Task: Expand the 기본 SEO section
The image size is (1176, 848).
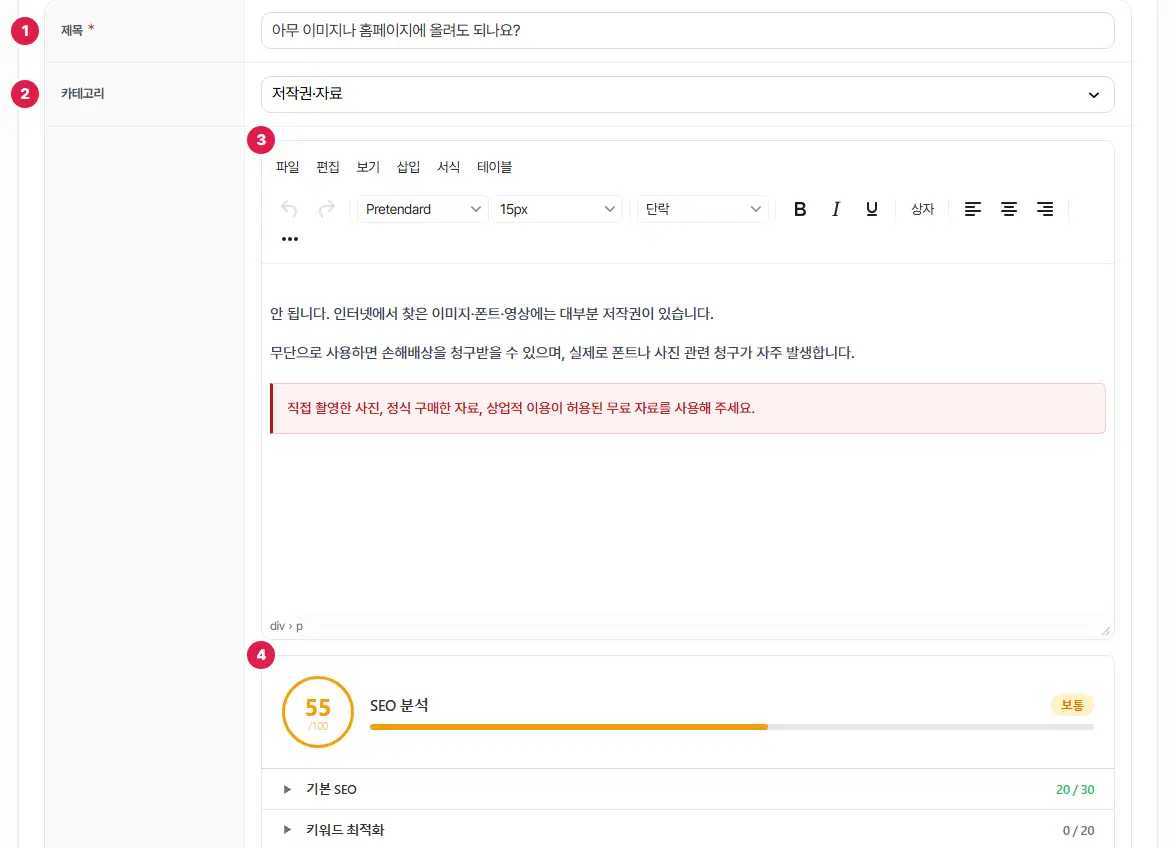Action: click(687, 790)
